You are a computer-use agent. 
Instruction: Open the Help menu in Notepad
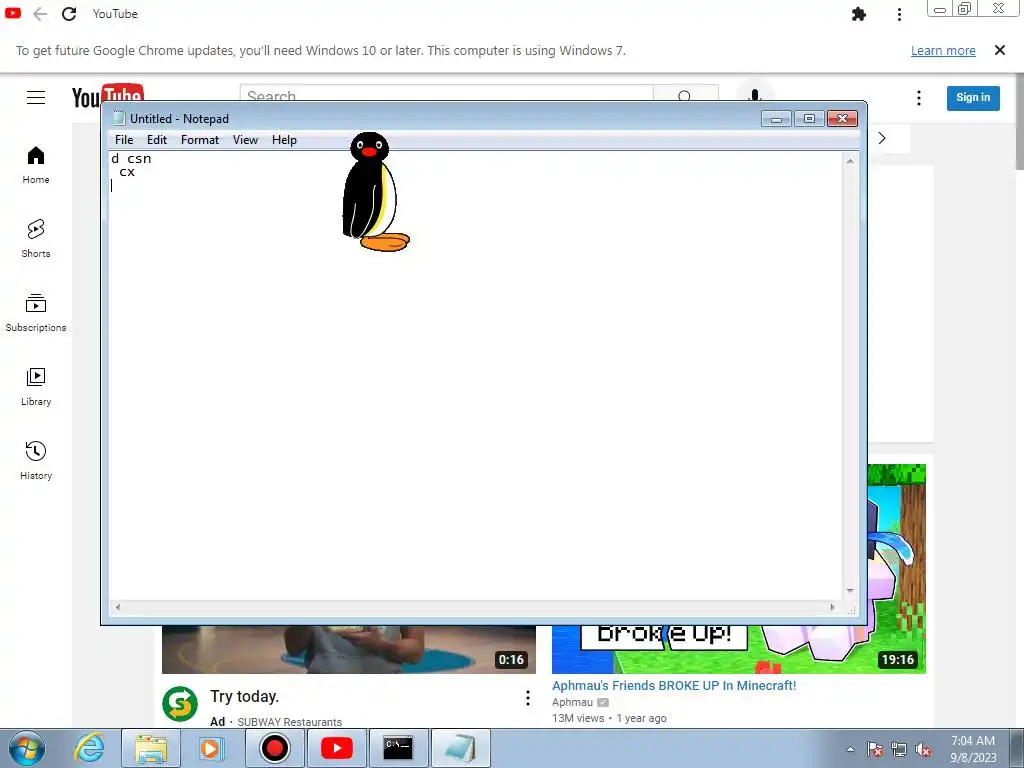coord(284,140)
